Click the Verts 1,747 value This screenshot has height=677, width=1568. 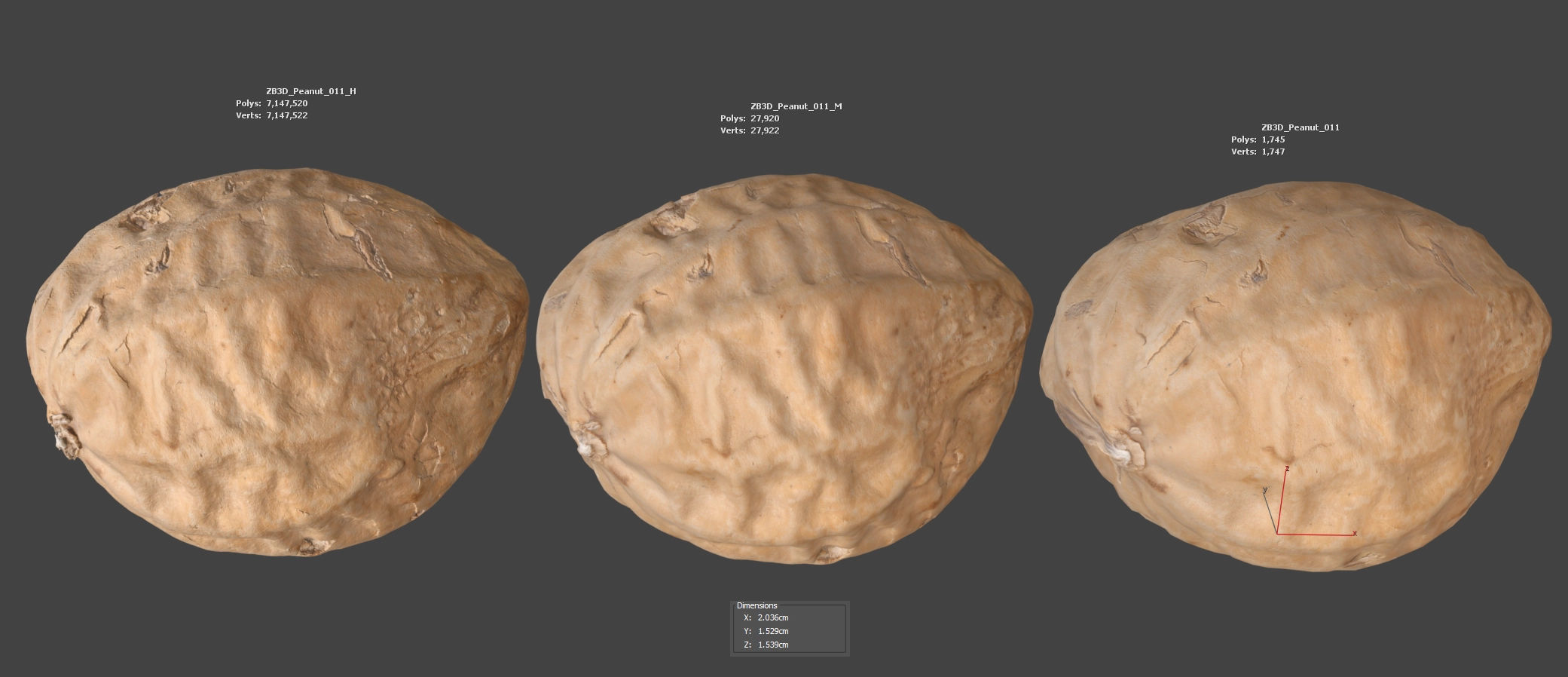1273,152
